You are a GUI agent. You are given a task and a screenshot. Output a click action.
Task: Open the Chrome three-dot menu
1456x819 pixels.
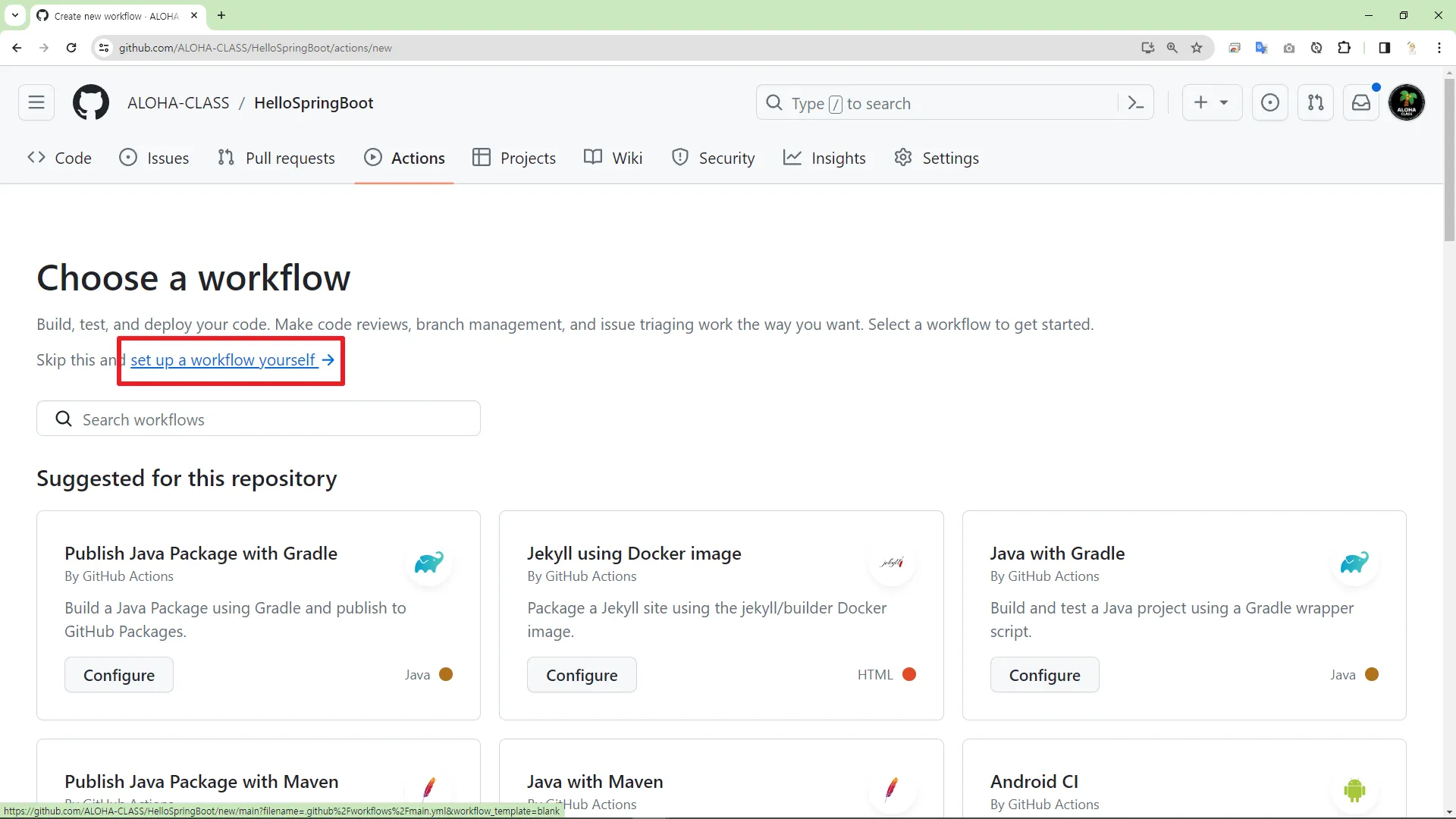(1439, 48)
